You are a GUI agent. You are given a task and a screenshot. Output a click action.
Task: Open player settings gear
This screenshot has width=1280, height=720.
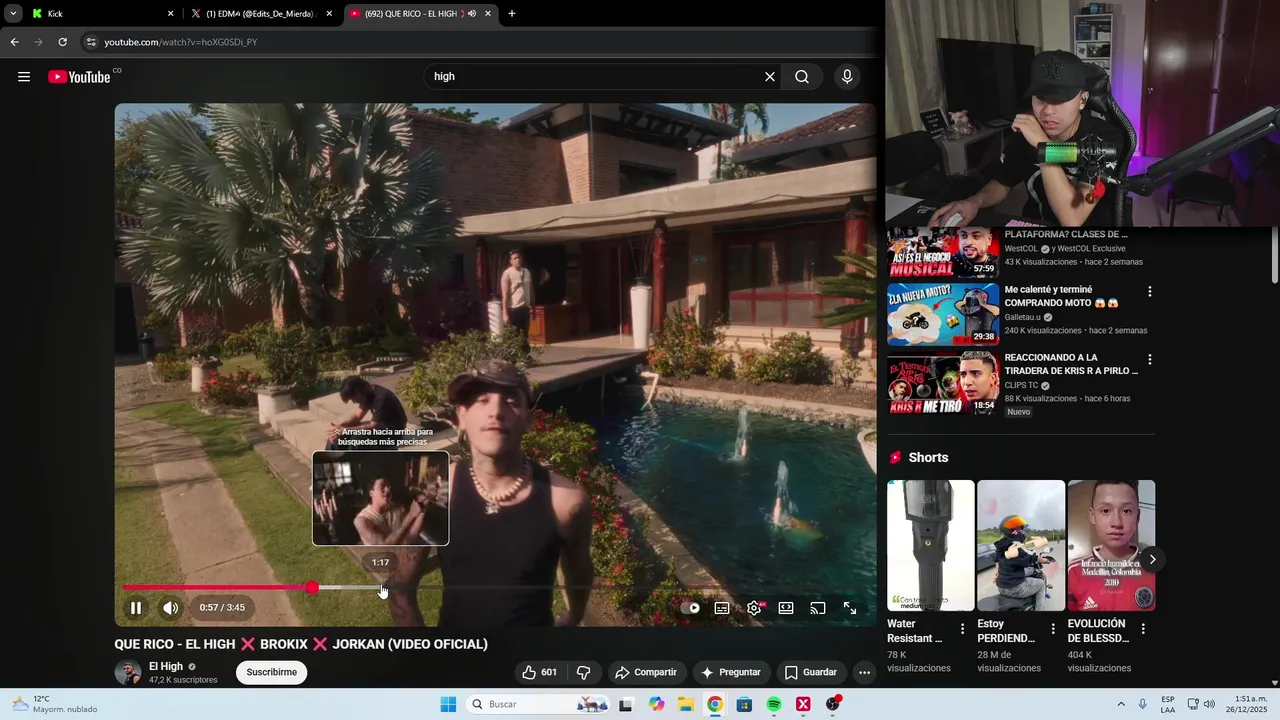(754, 608)
